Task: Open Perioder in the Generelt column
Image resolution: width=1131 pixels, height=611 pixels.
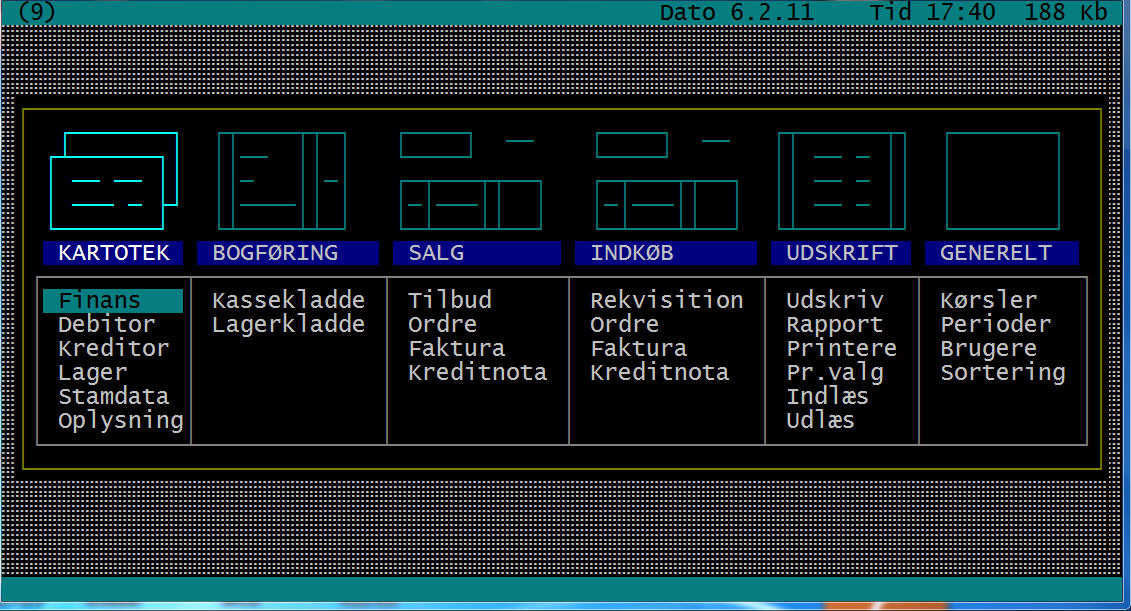Action: (995, 325)
